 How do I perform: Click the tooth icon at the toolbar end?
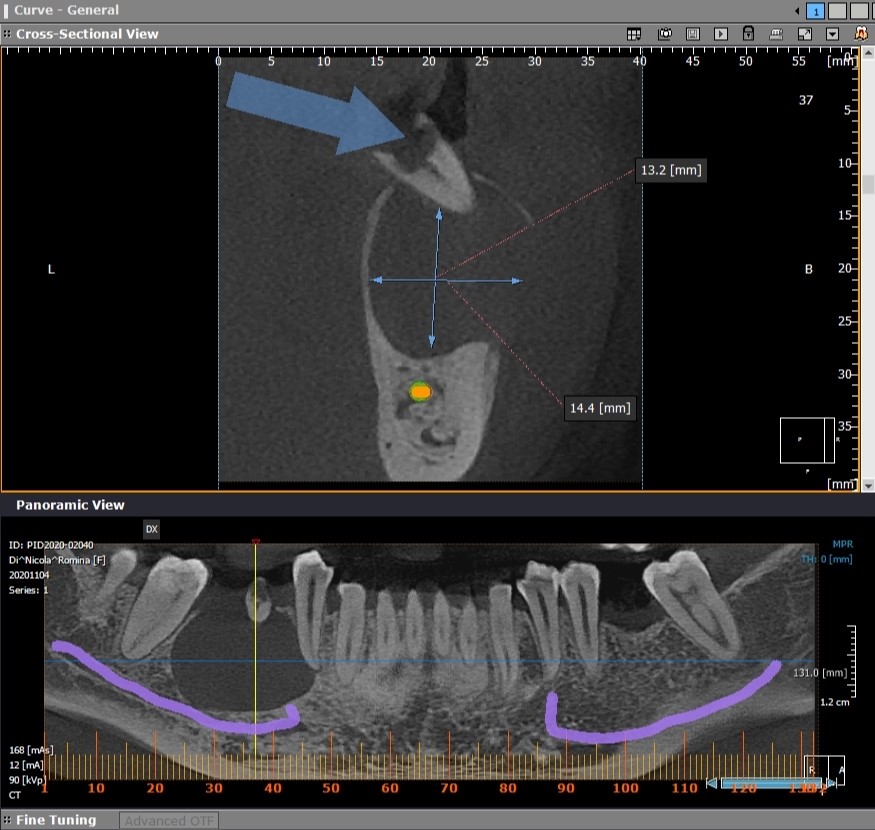click(x=861, y=33)
